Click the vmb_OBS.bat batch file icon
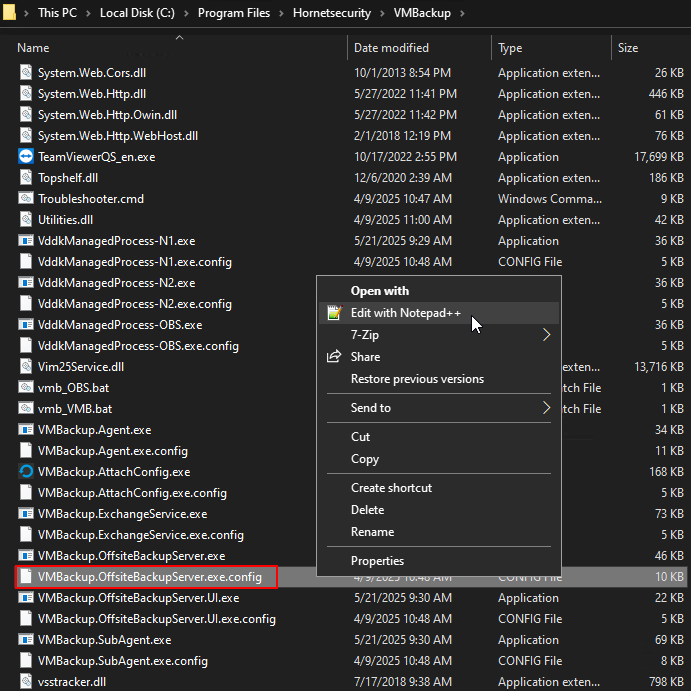Image resolution: width=691 pixels, height=691 pixels. (x=26, y=388)
